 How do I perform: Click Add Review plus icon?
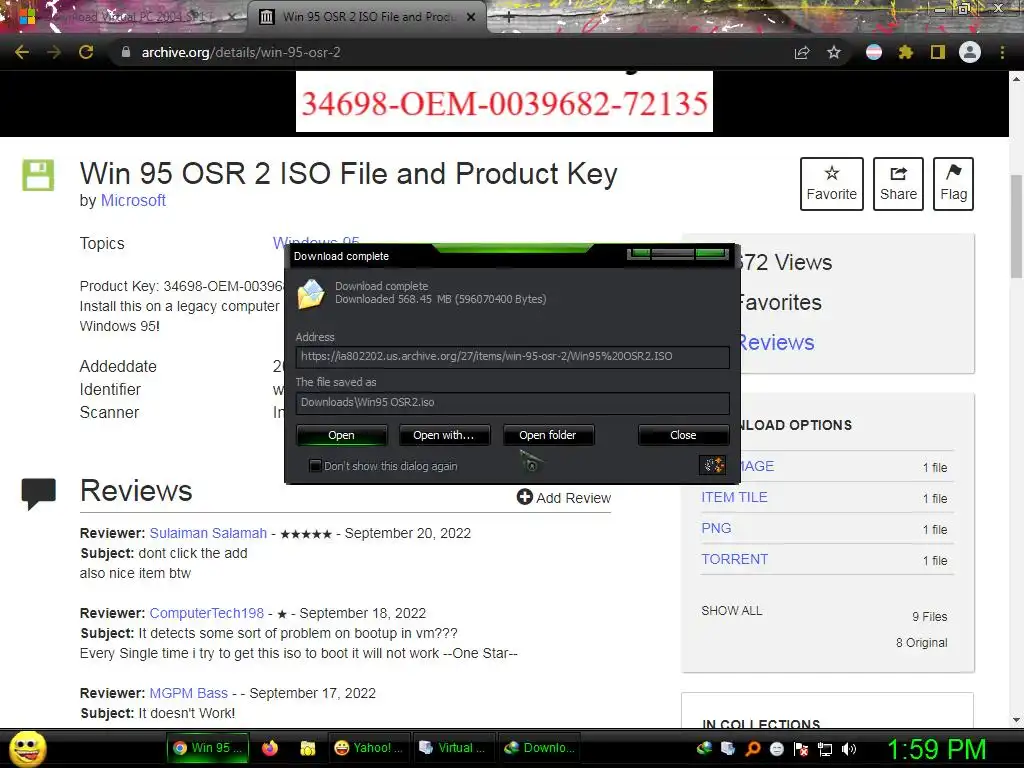pyautogui.click(x=524, y=497)
